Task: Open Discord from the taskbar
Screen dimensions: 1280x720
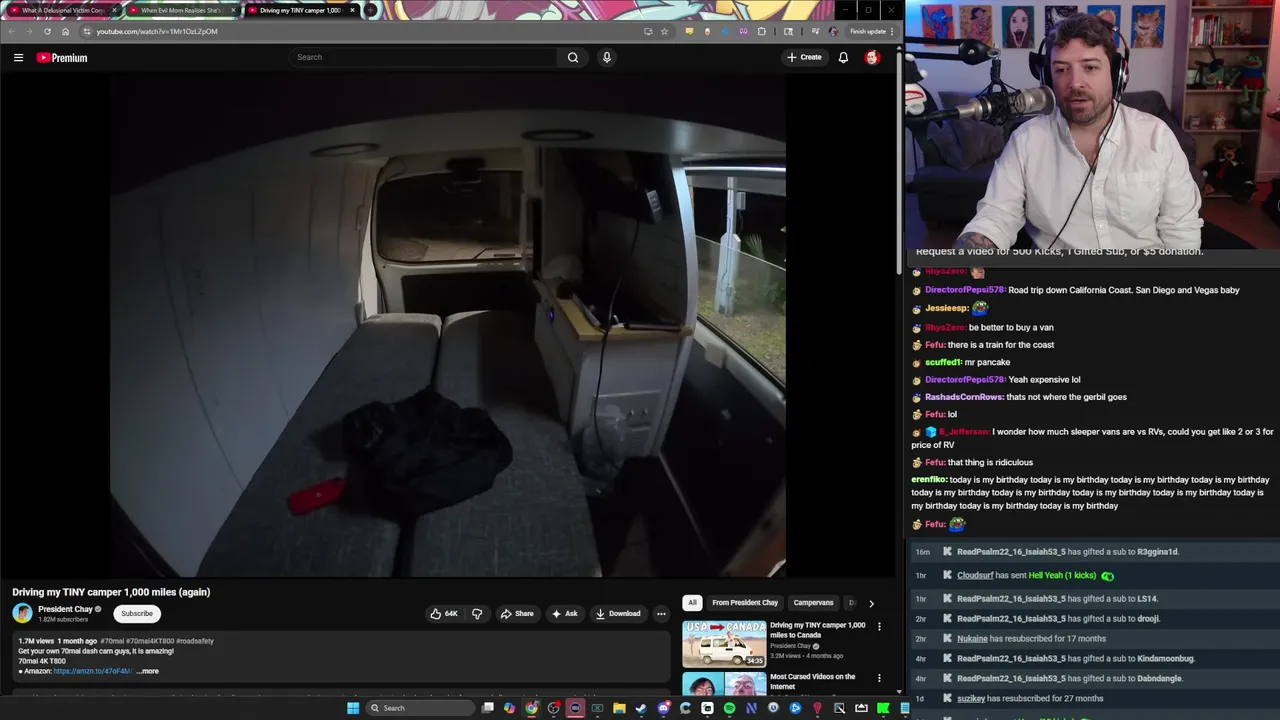Action: (663, 708)
